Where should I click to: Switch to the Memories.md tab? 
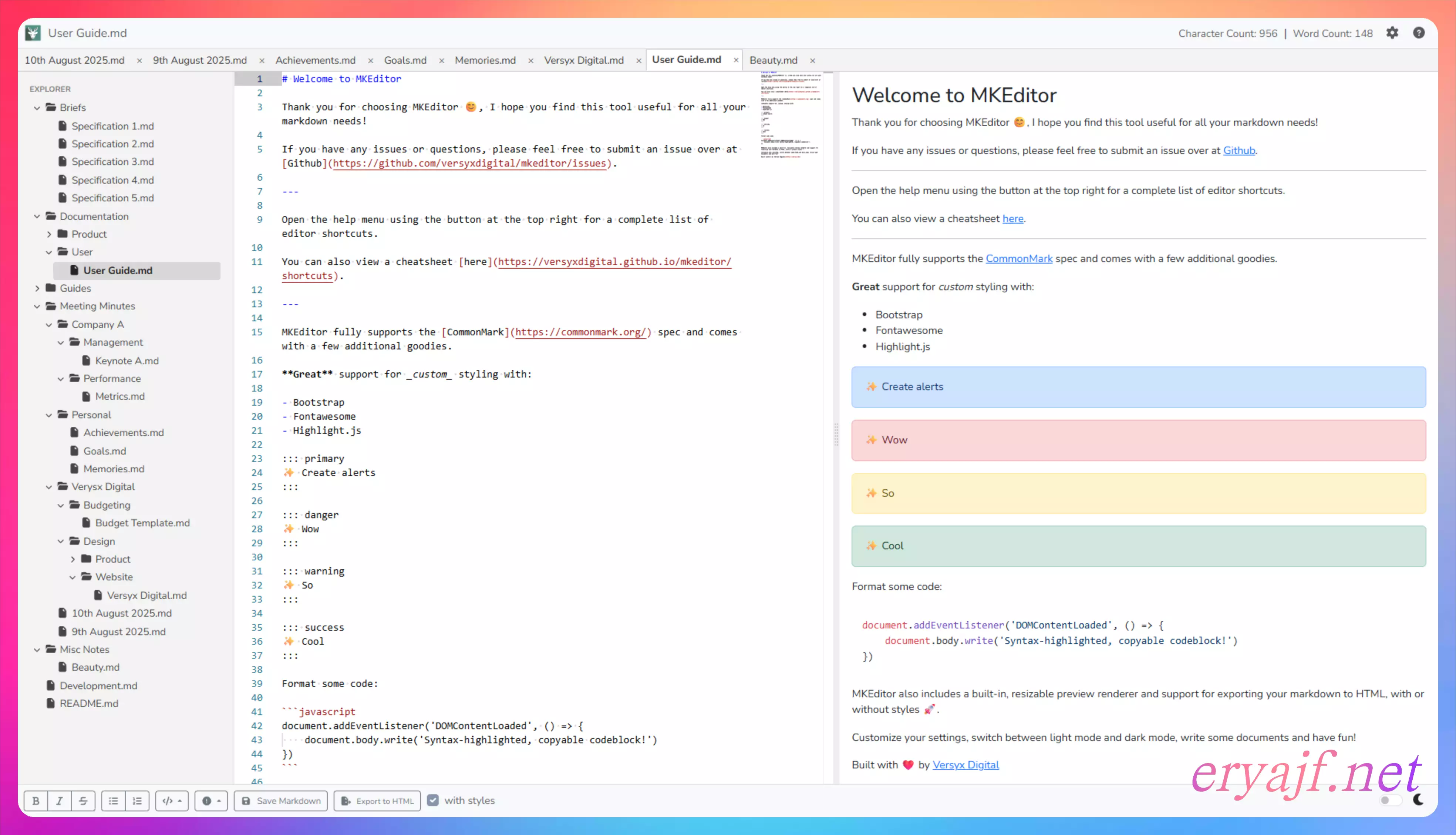tap(485, 60)
